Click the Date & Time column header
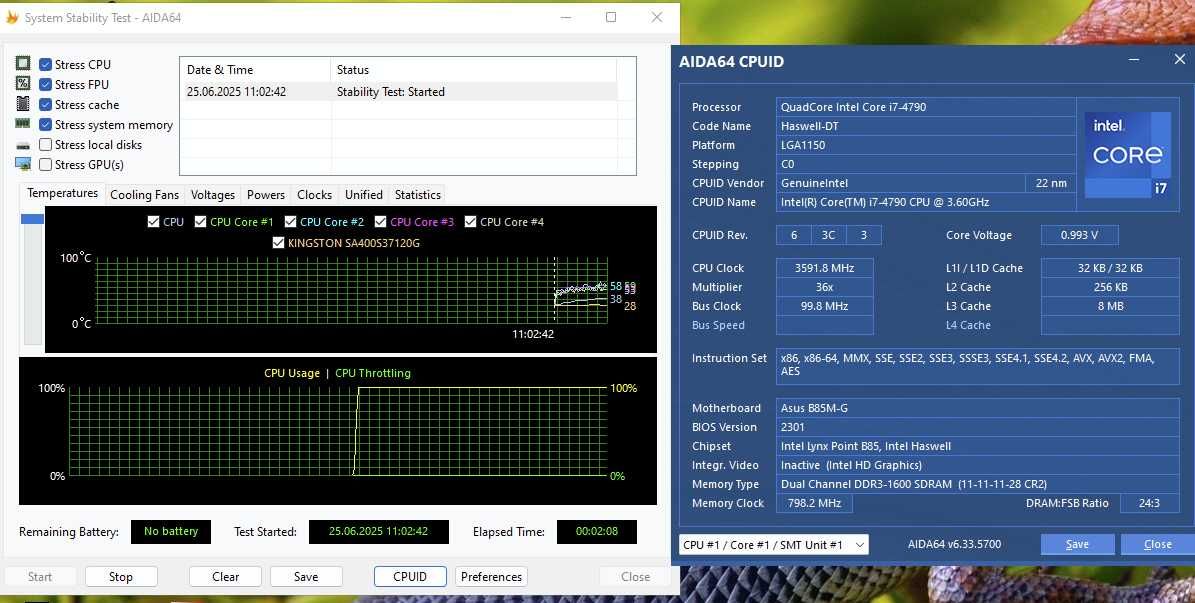The height and width of the screenshot is (603, 1195). pos(255,69)
